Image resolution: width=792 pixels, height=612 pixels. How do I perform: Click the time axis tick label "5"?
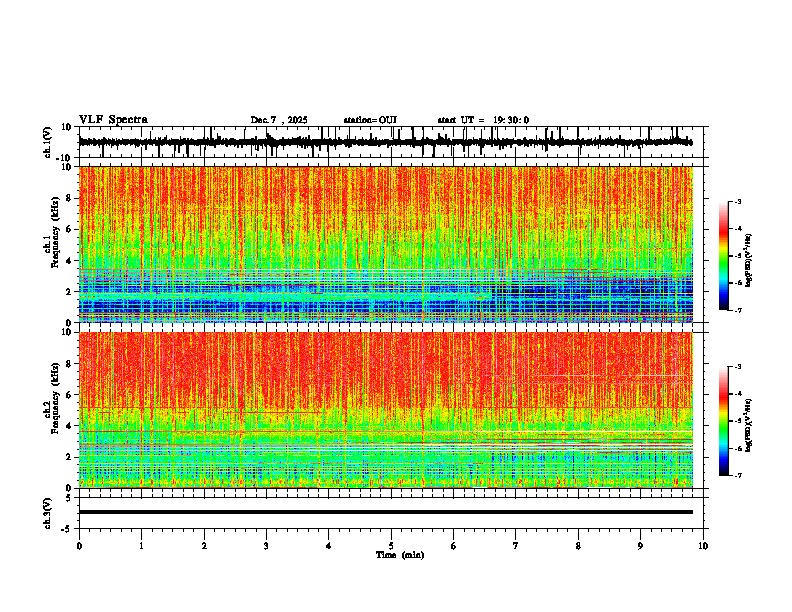391,546
